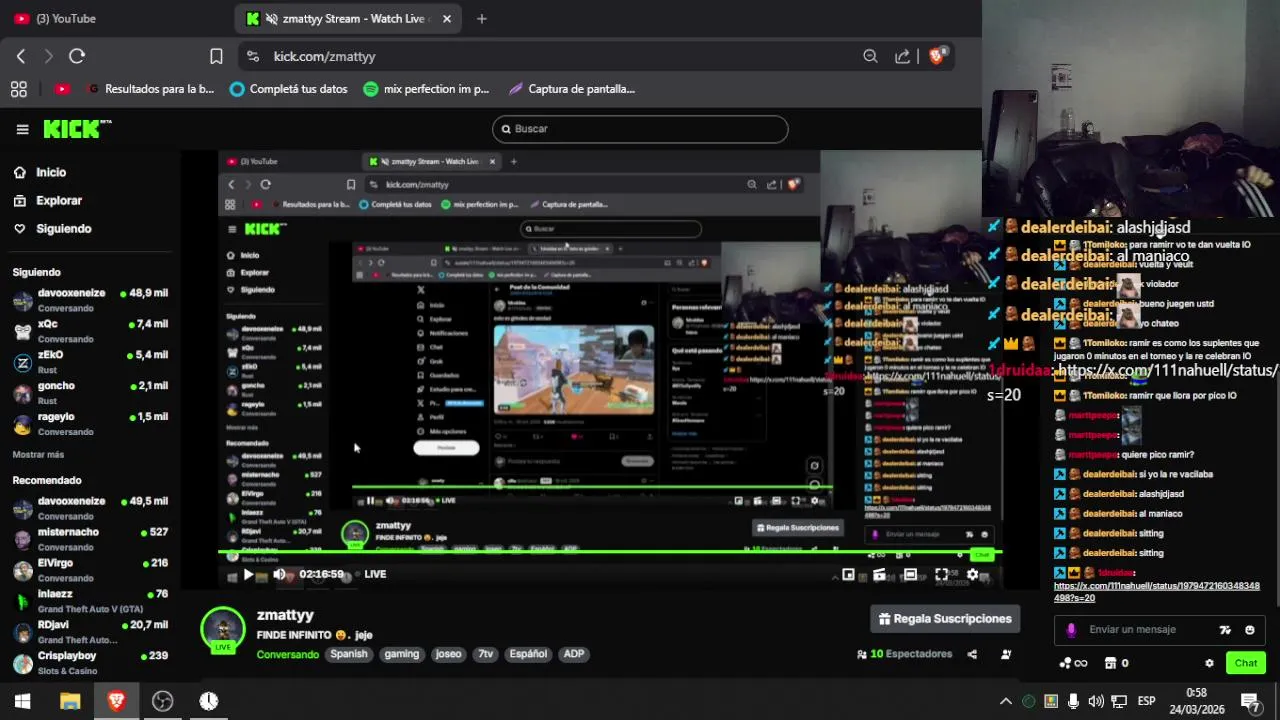Open the Windows Start menu
The width and height of the screenshot is (1280, 720).
pos(23,701)
